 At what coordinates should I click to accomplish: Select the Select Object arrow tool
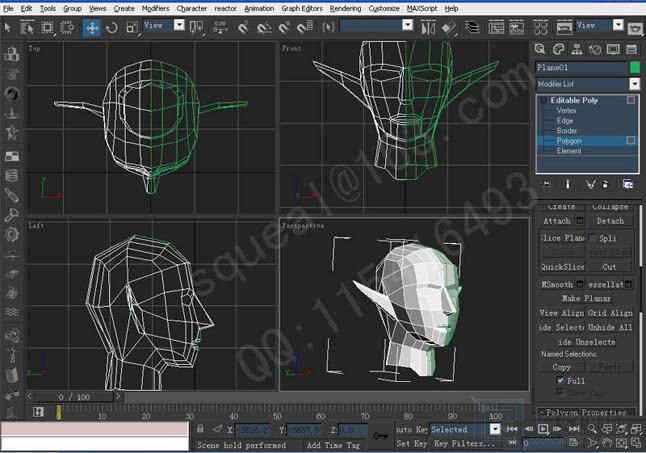[7, 28]
